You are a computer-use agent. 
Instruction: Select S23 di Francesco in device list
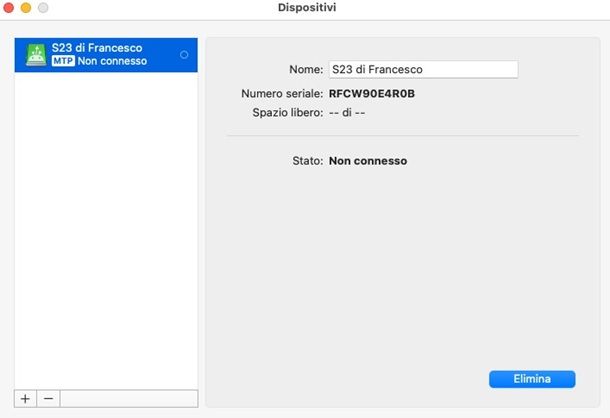pos(96,48)
